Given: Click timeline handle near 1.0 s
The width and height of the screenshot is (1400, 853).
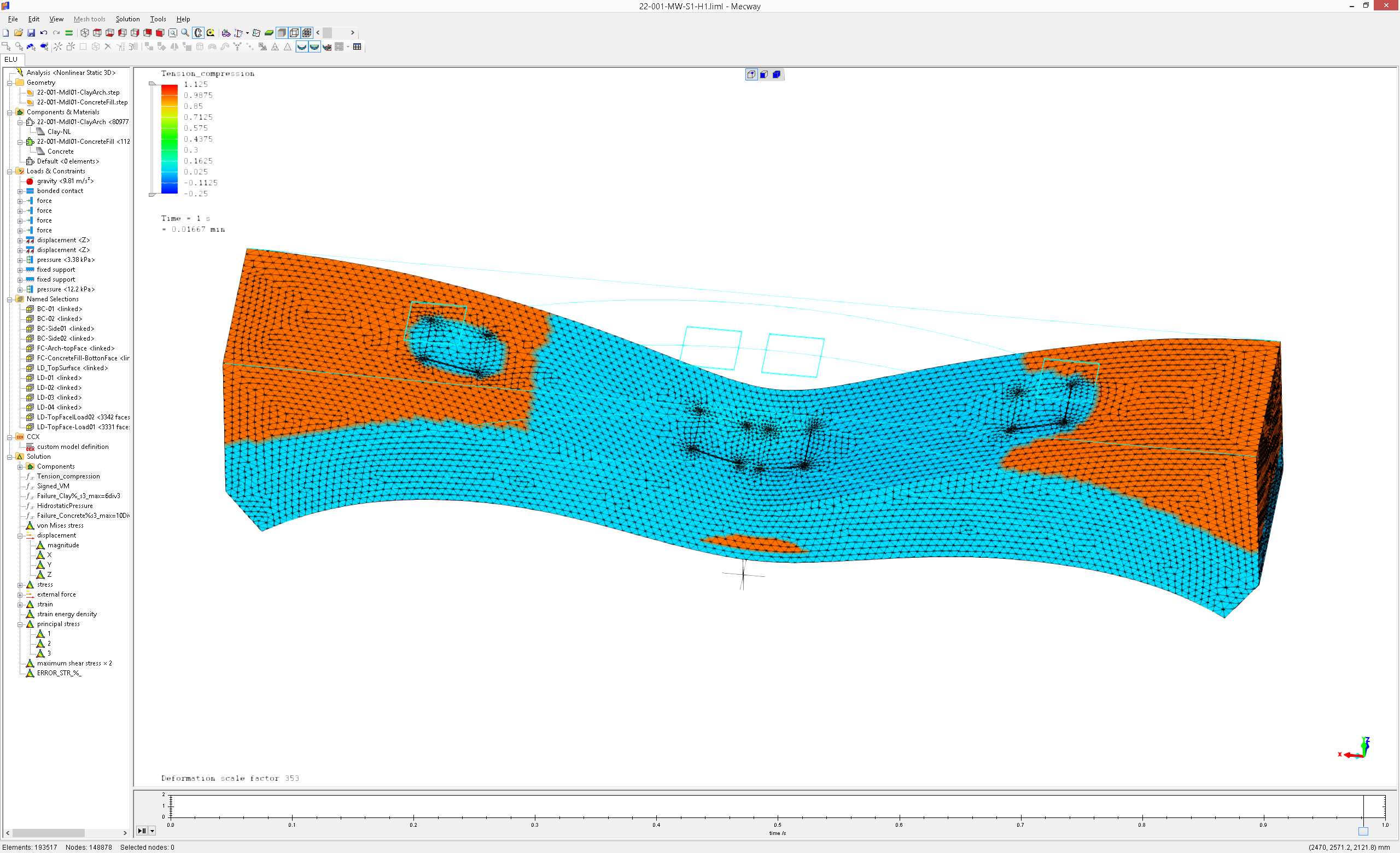Looking at the screenshot, I should coord(1363,832).
